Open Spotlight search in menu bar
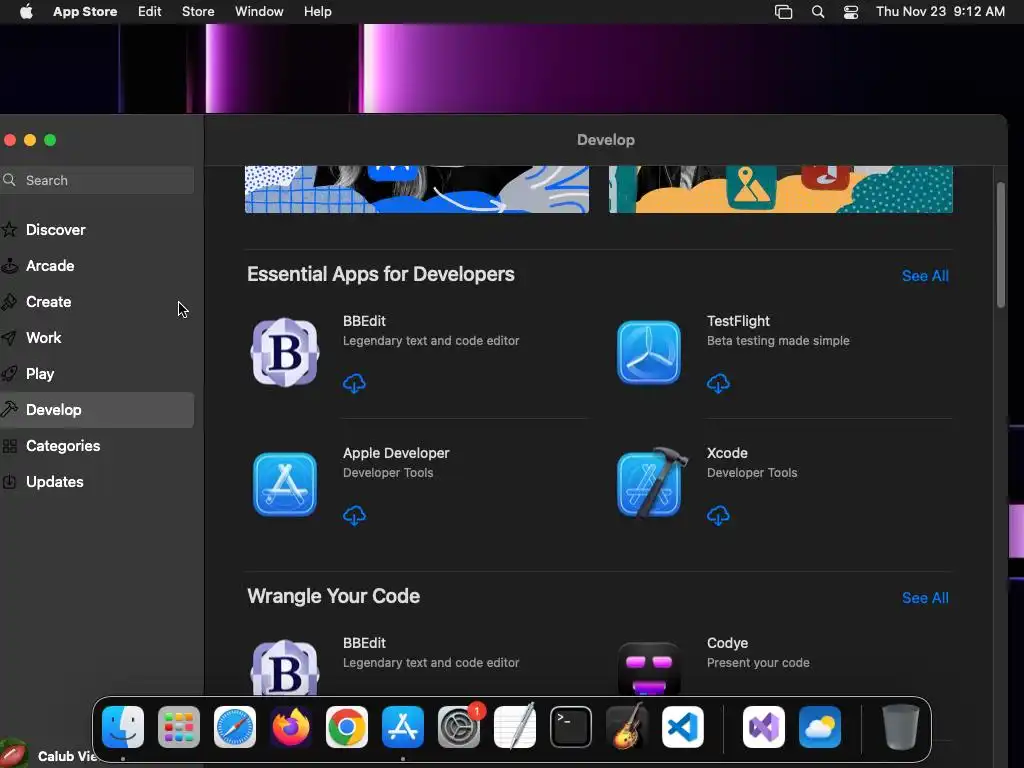 [818, 12]
